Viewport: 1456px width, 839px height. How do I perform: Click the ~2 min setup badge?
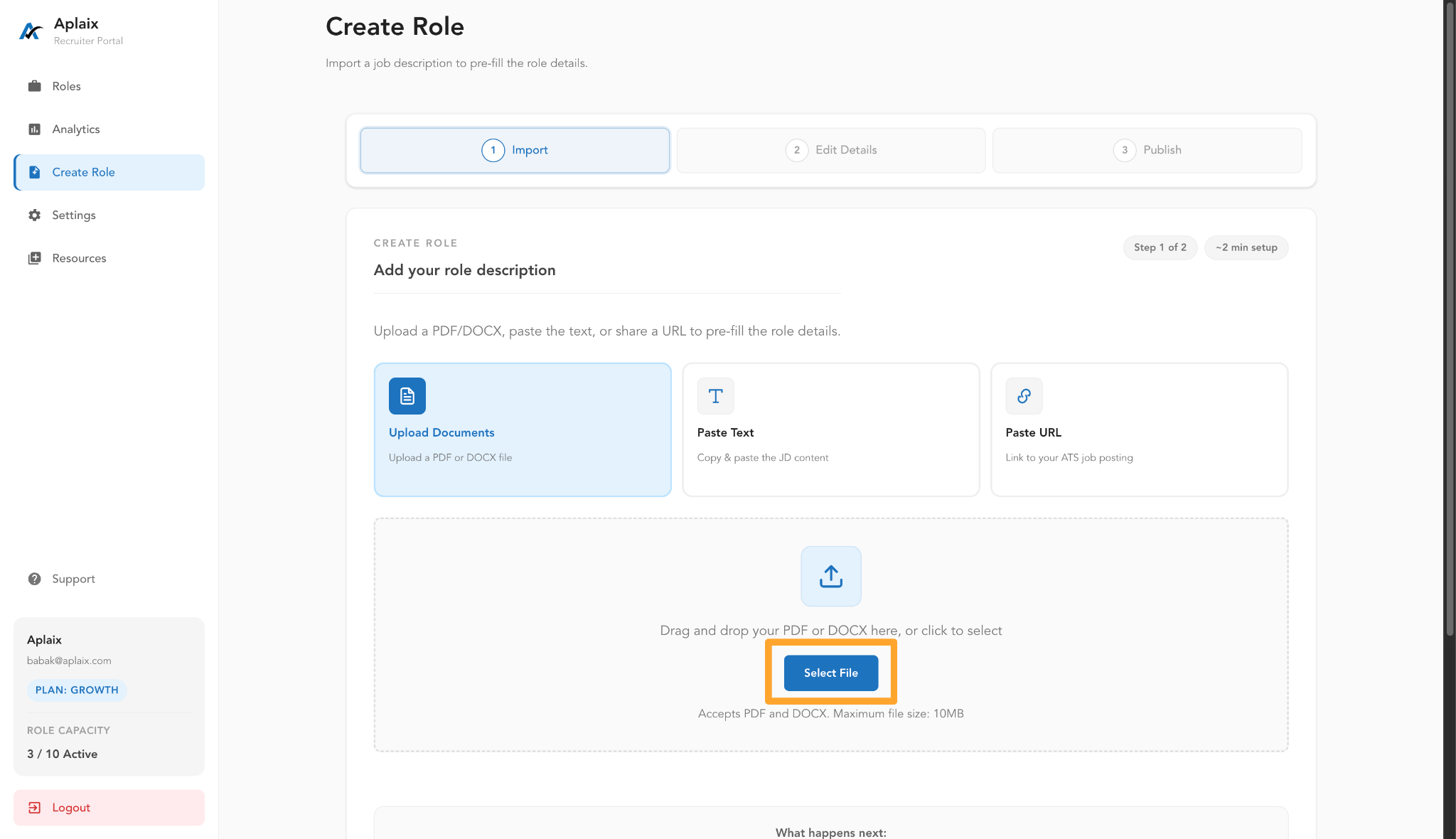(x=1246, y=247)
